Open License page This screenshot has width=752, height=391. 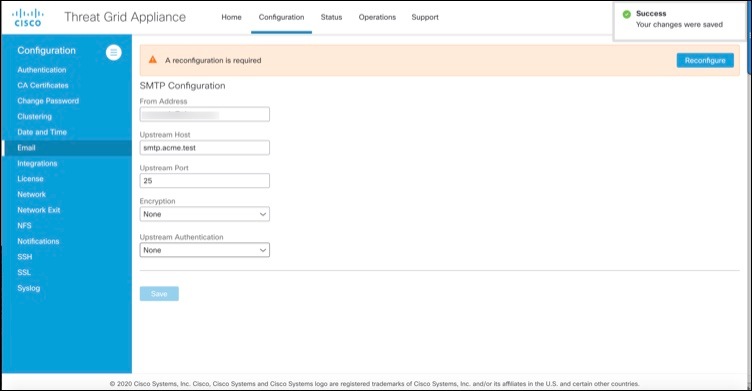coord(30,178)
